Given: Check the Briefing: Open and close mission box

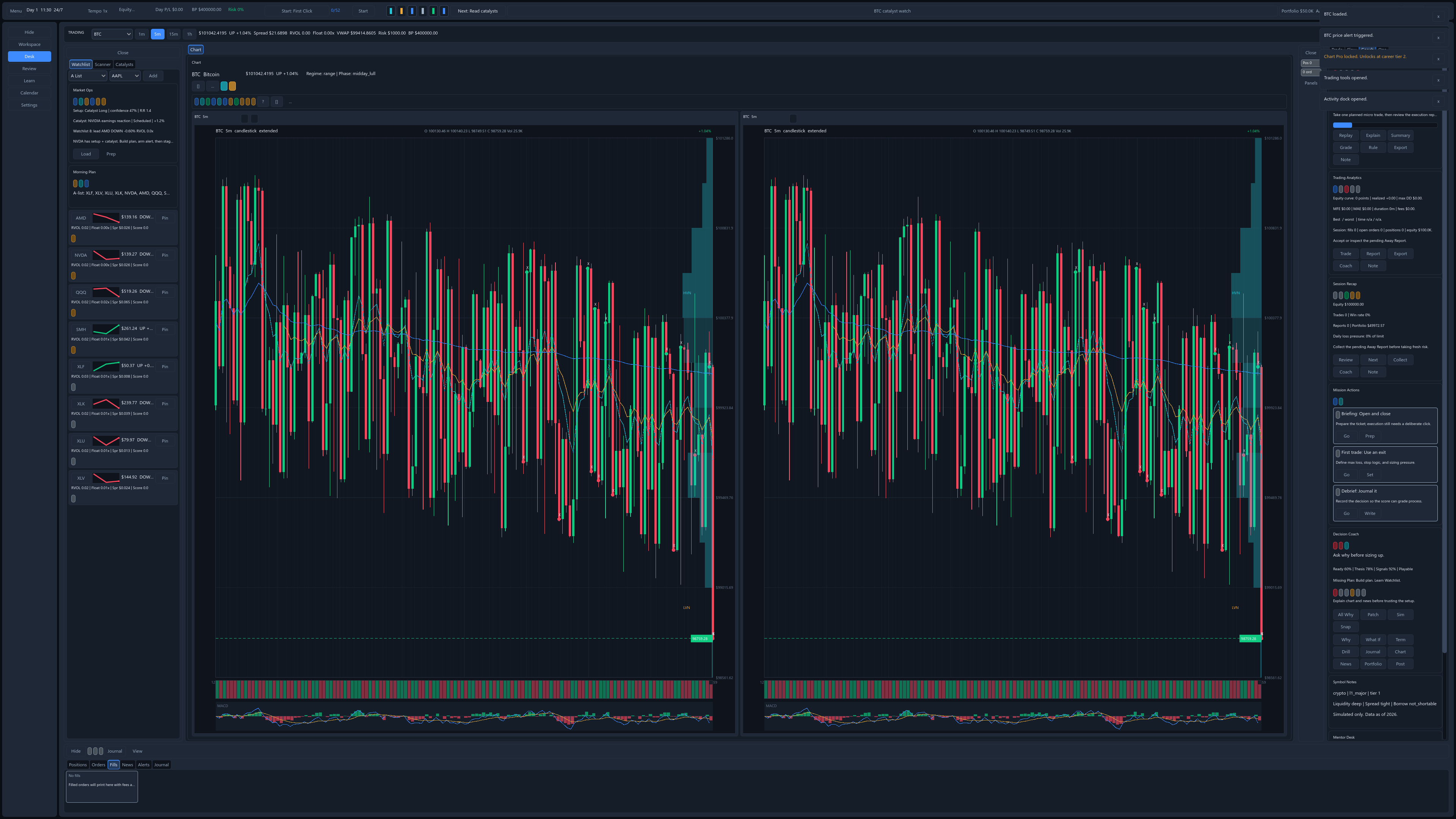Looking at the screenshot, I should (x=1338, y=414).
